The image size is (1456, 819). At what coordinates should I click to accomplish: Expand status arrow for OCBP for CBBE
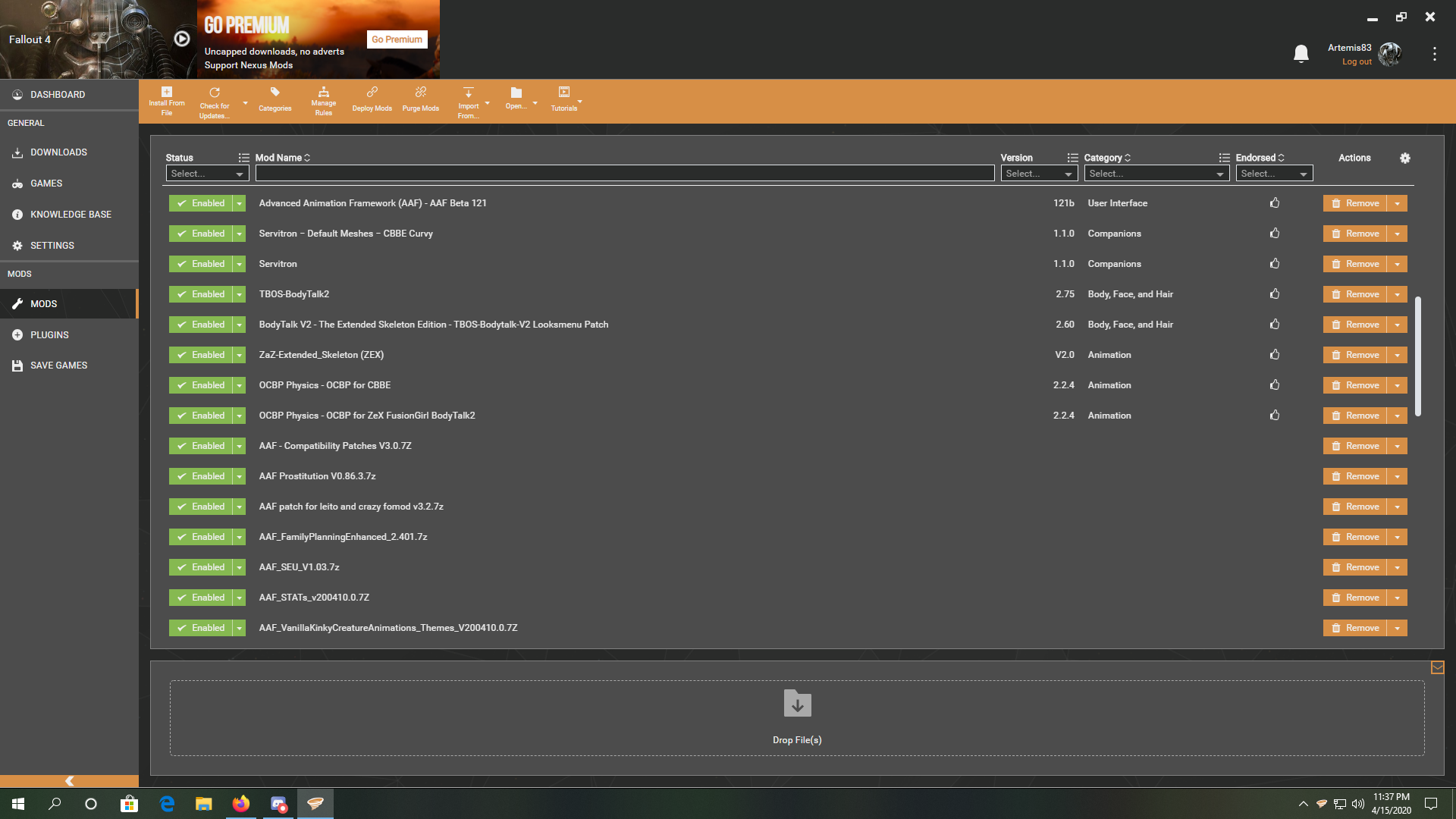click(239, 385)
